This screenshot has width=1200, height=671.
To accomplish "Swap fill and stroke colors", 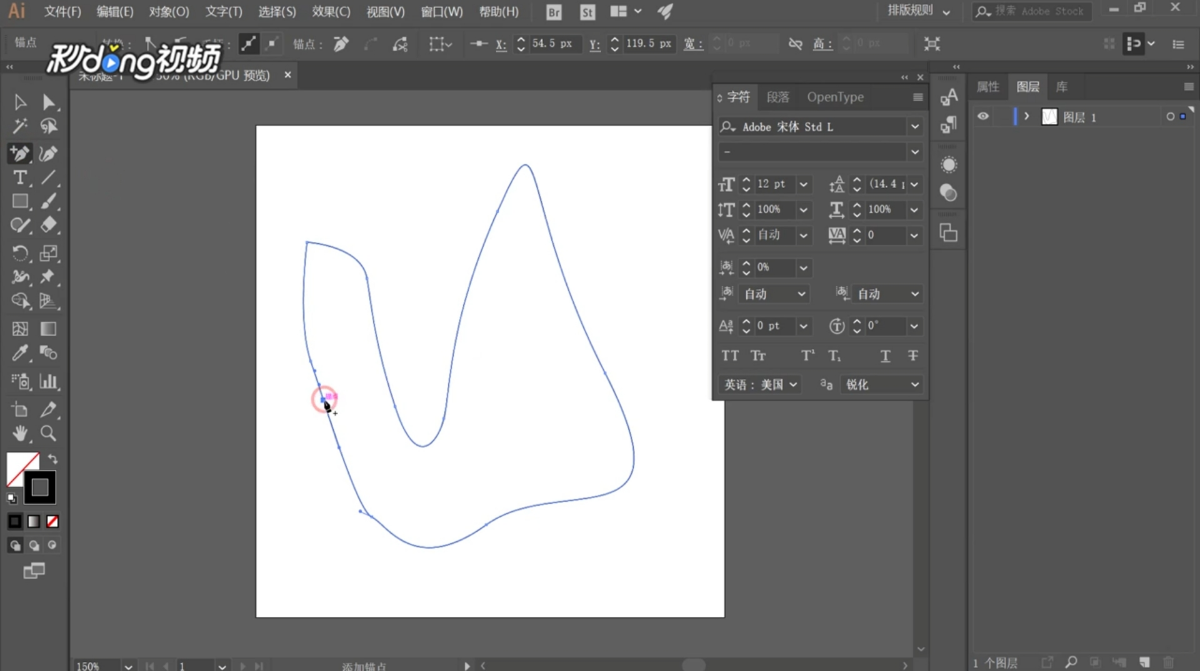I will click(52, 460).
